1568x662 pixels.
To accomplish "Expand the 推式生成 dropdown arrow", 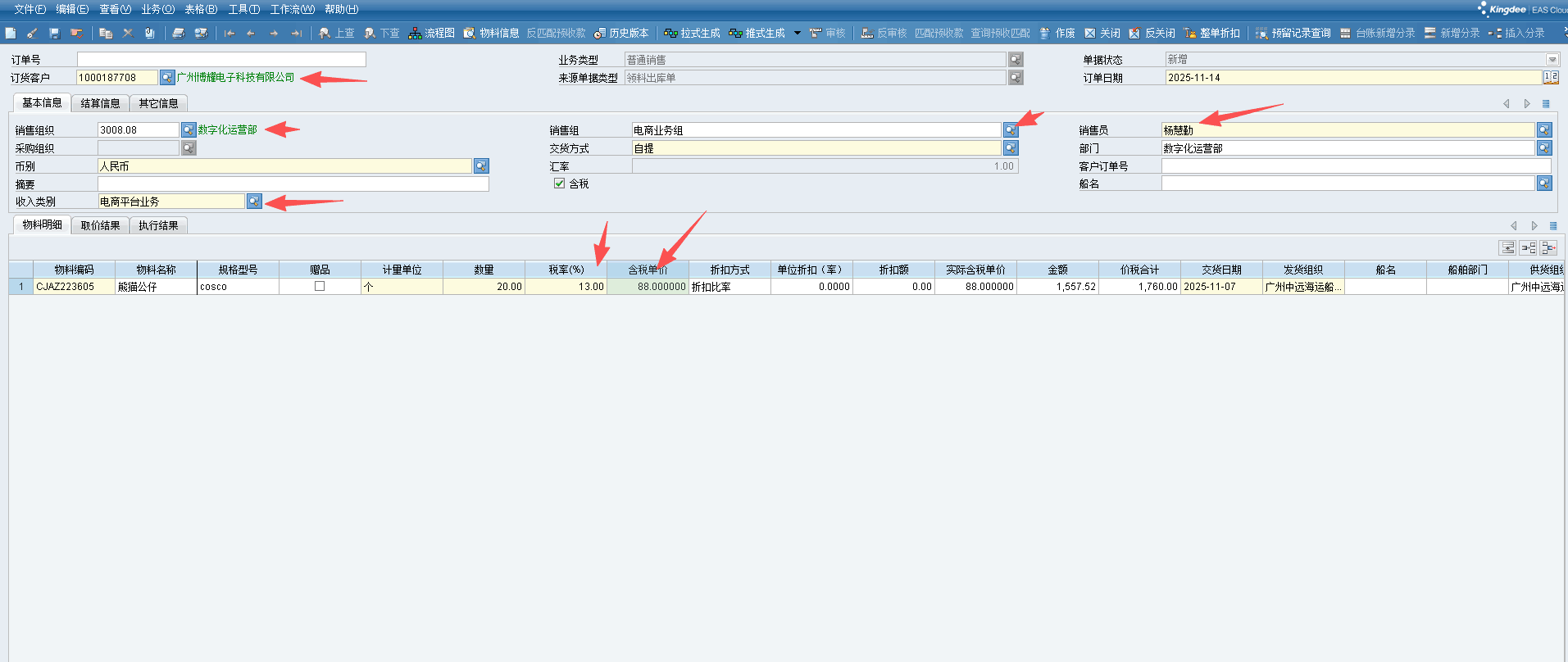I will [797, 34].
